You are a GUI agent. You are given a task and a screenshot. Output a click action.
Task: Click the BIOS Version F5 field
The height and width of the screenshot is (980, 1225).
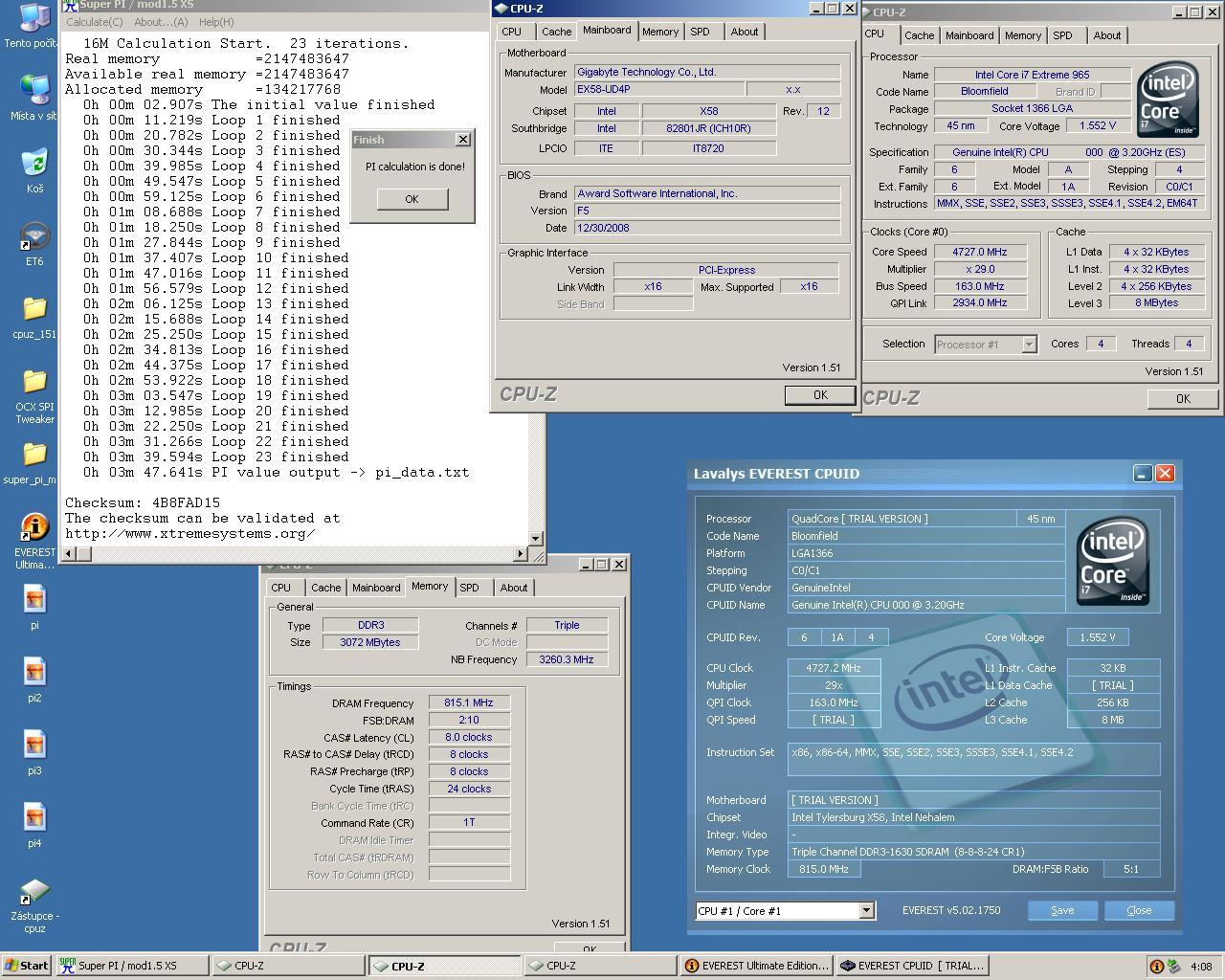pos(706,211)
